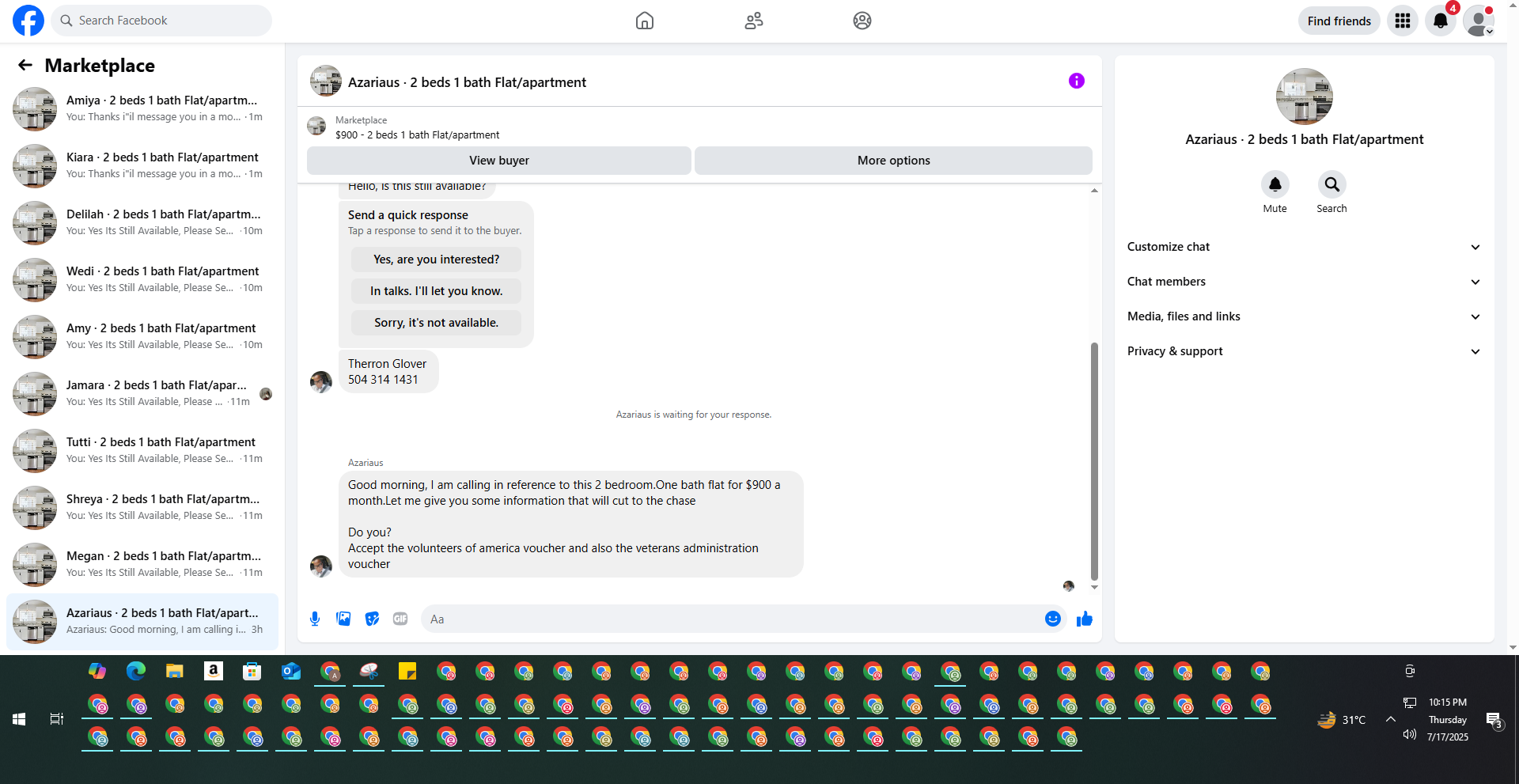
Task: Send quick response "Sorry, it's not available."
Action: (x=437, y=323)
